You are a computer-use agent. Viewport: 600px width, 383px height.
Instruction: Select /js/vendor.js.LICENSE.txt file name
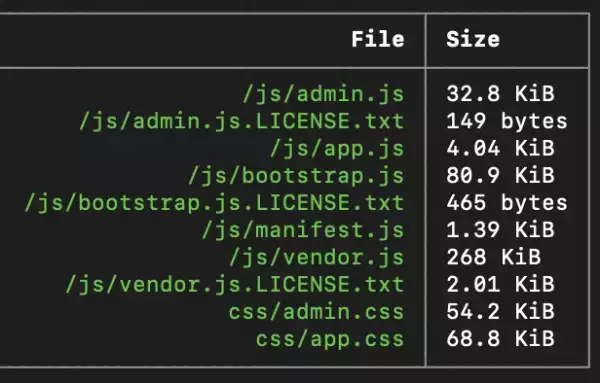[235, 285]
